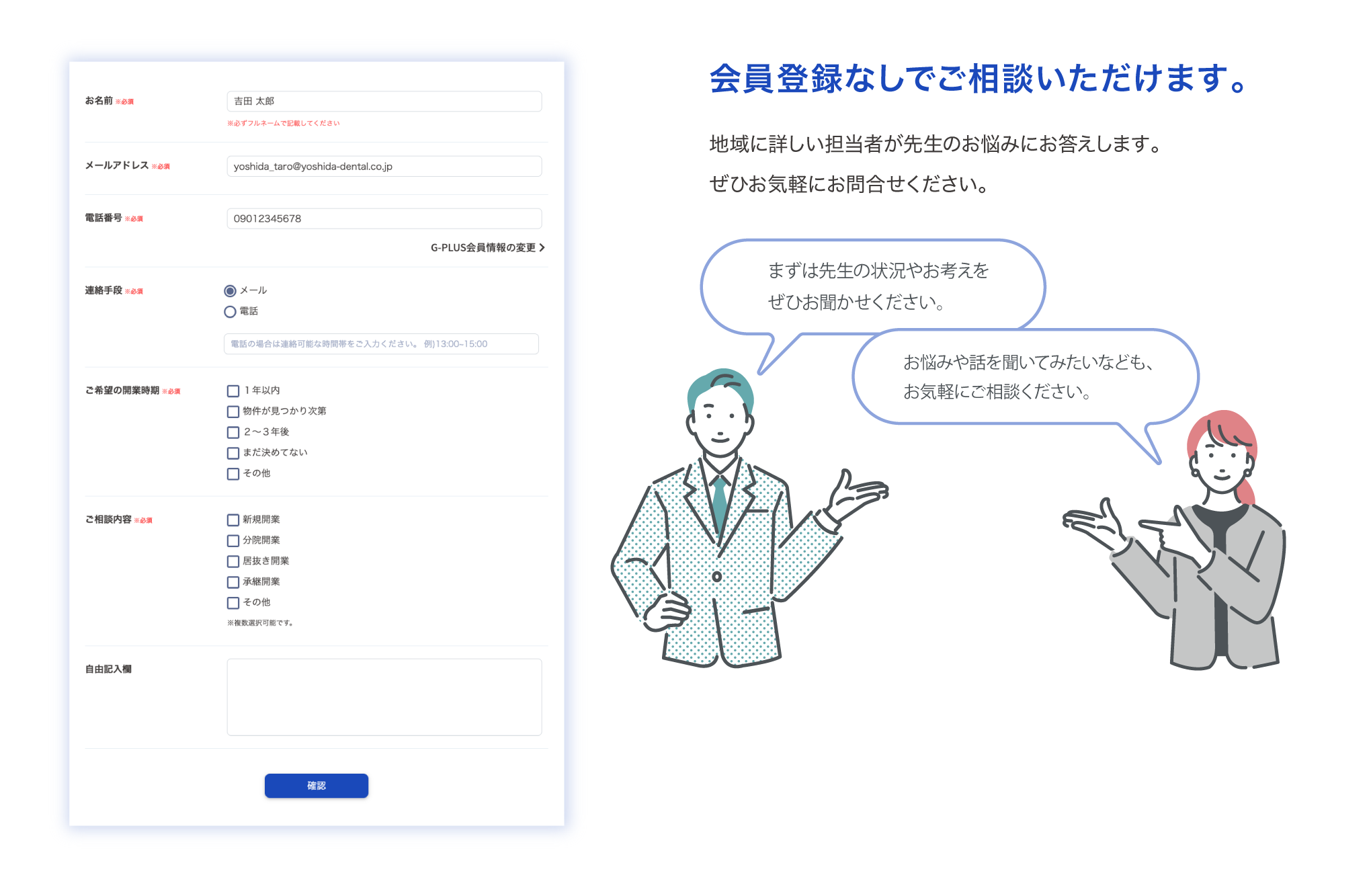Screen dimensions: 1371x896
Task: Select the 居抜き開業 checkbox
Action: 233,562
